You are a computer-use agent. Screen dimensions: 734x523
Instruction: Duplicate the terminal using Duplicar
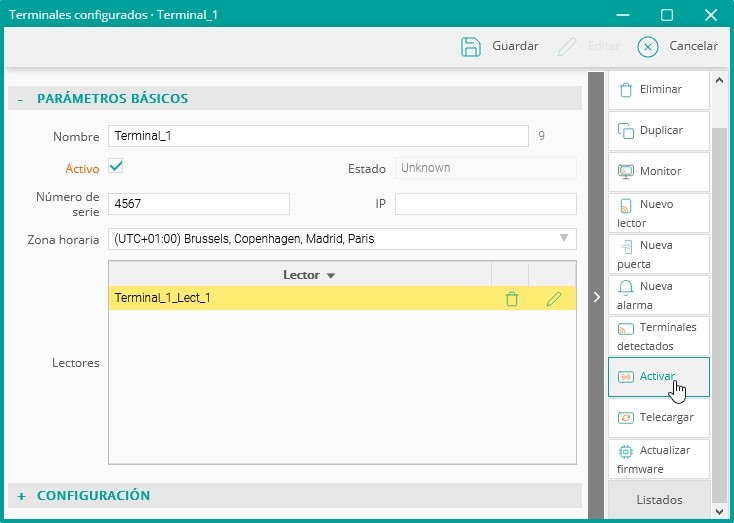(x=658, y=131)
